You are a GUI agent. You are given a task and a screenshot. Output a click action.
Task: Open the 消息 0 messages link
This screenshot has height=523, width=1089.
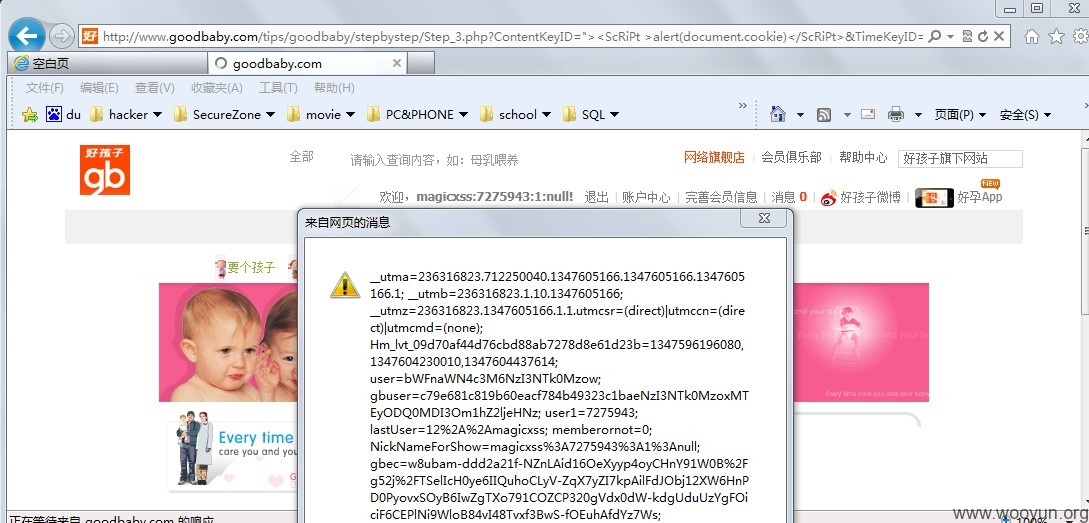click(x=789, y=197)
